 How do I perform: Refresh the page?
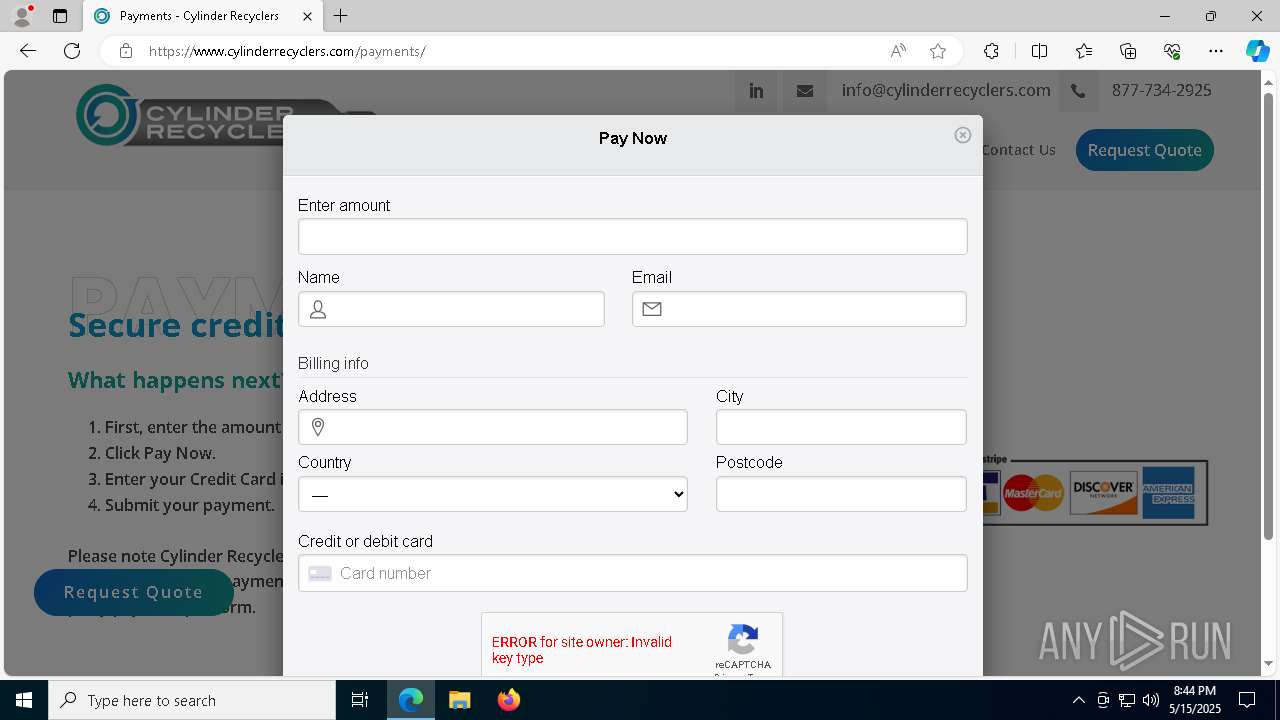click(x=72, y=51)
